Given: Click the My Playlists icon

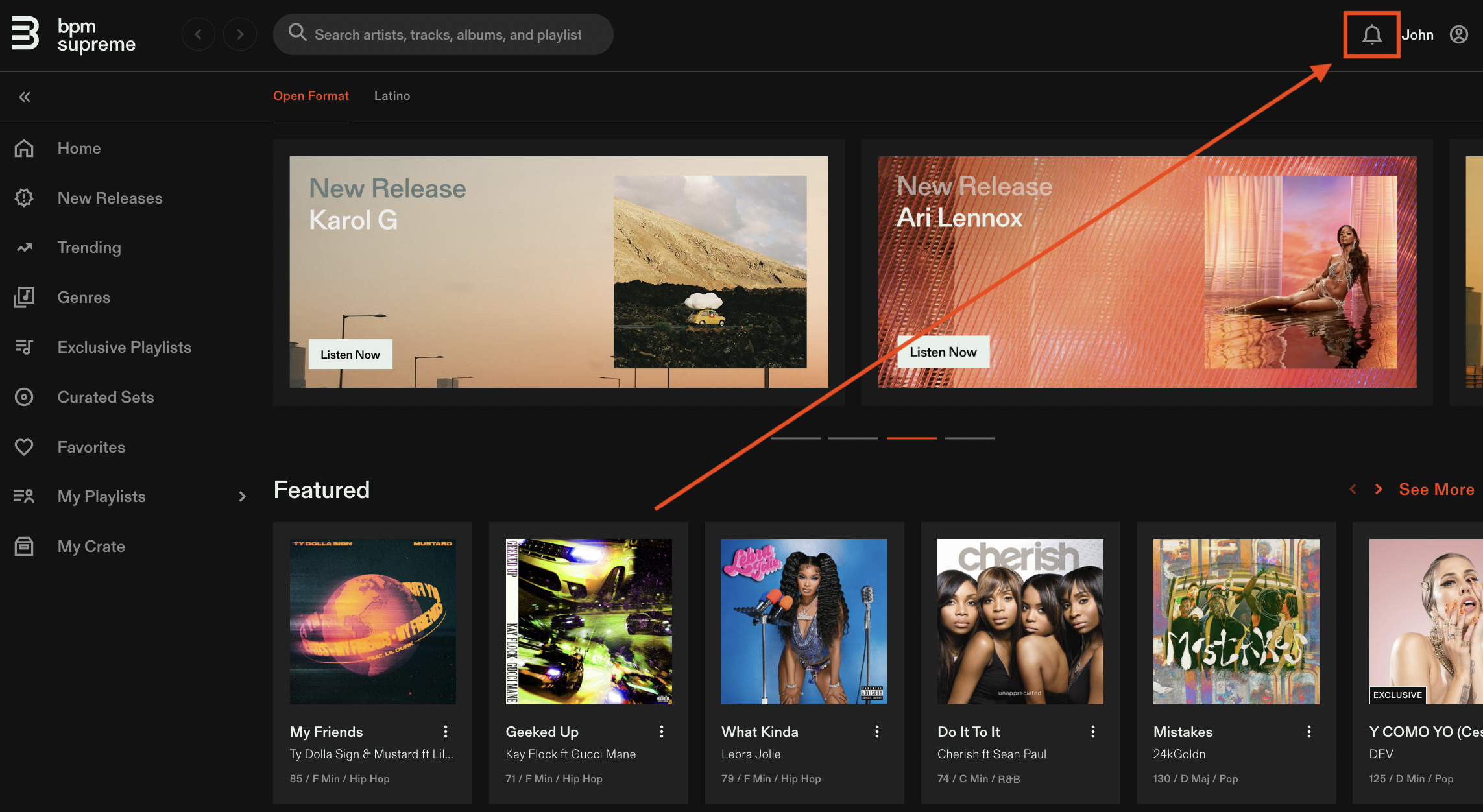Looking at the screenshot, I should pos(24,496).
